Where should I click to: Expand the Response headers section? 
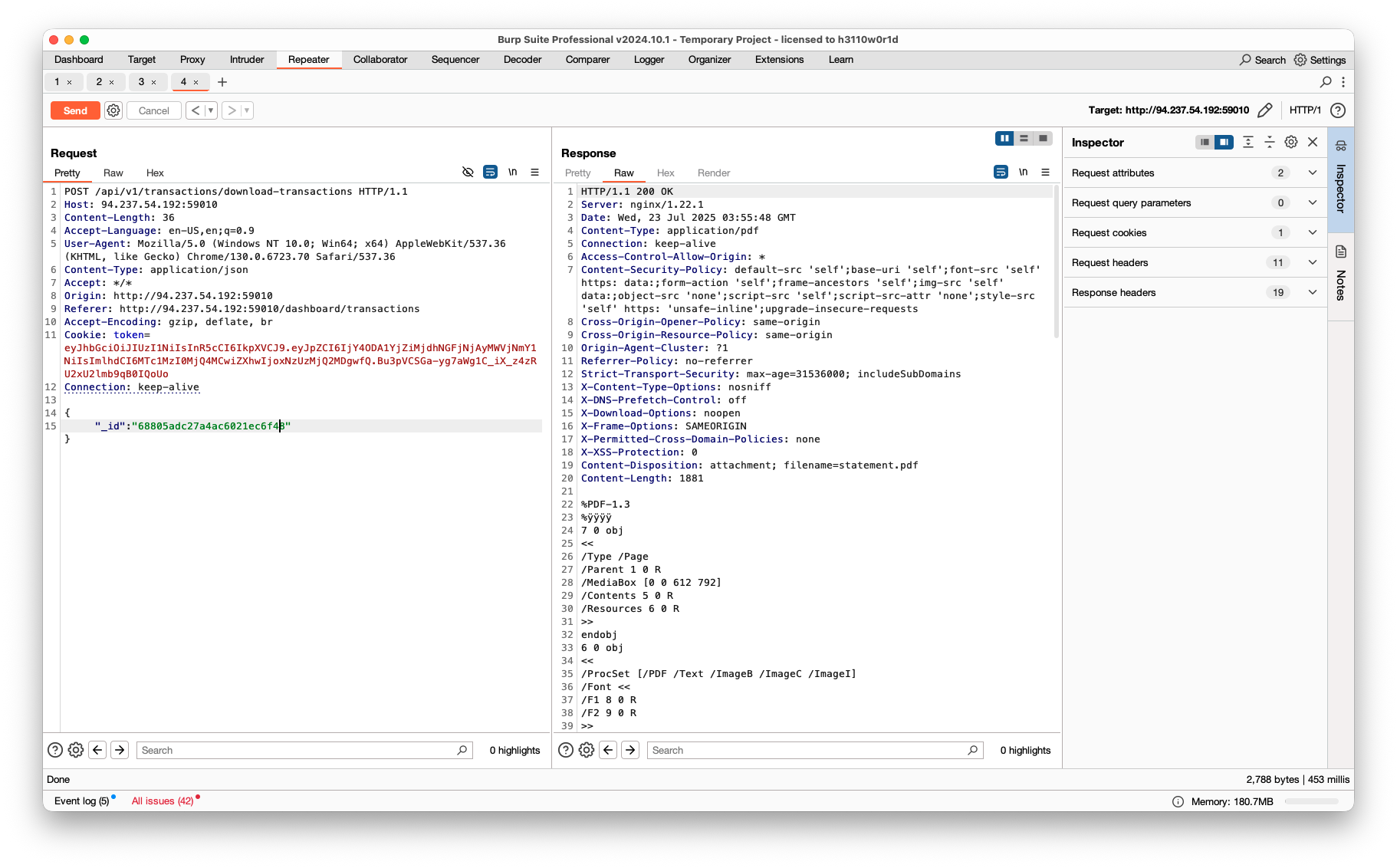[x=1312, y=292]
